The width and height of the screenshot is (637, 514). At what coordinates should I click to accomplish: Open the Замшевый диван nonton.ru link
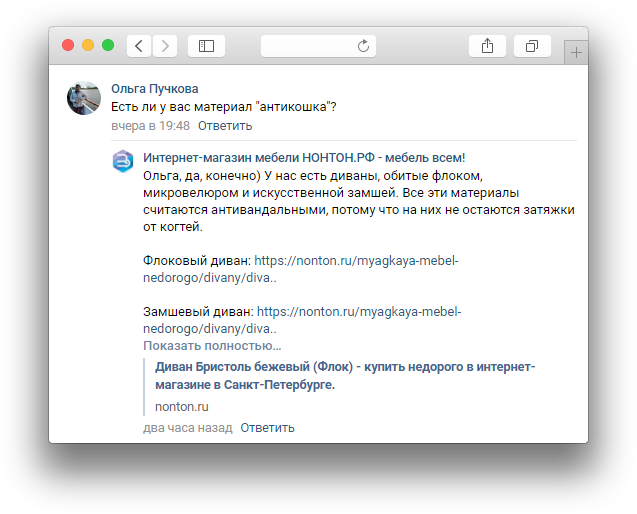(x=302, y=320)
